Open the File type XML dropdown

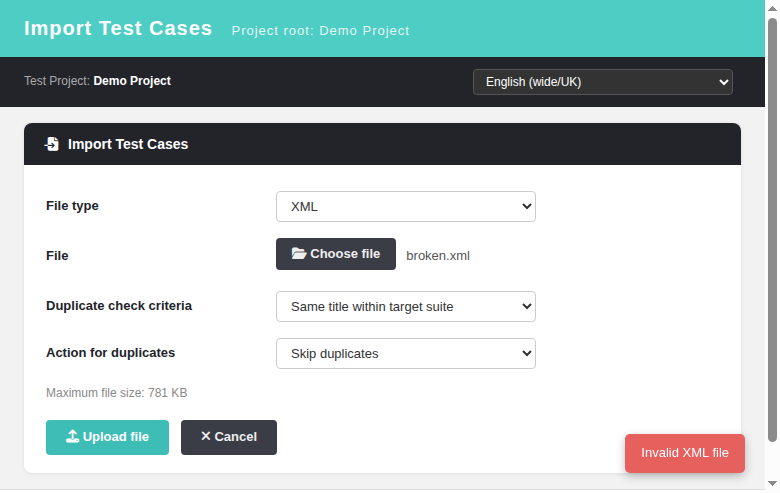pyautogui.click(x=405, y=206)
